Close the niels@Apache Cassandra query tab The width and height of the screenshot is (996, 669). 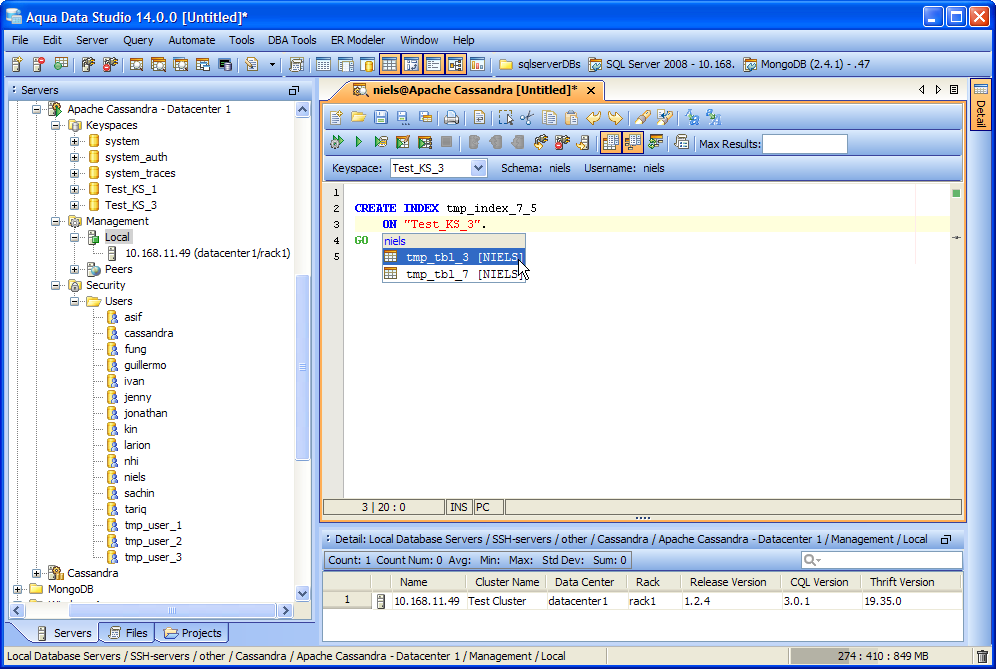(x=591, y=91)
